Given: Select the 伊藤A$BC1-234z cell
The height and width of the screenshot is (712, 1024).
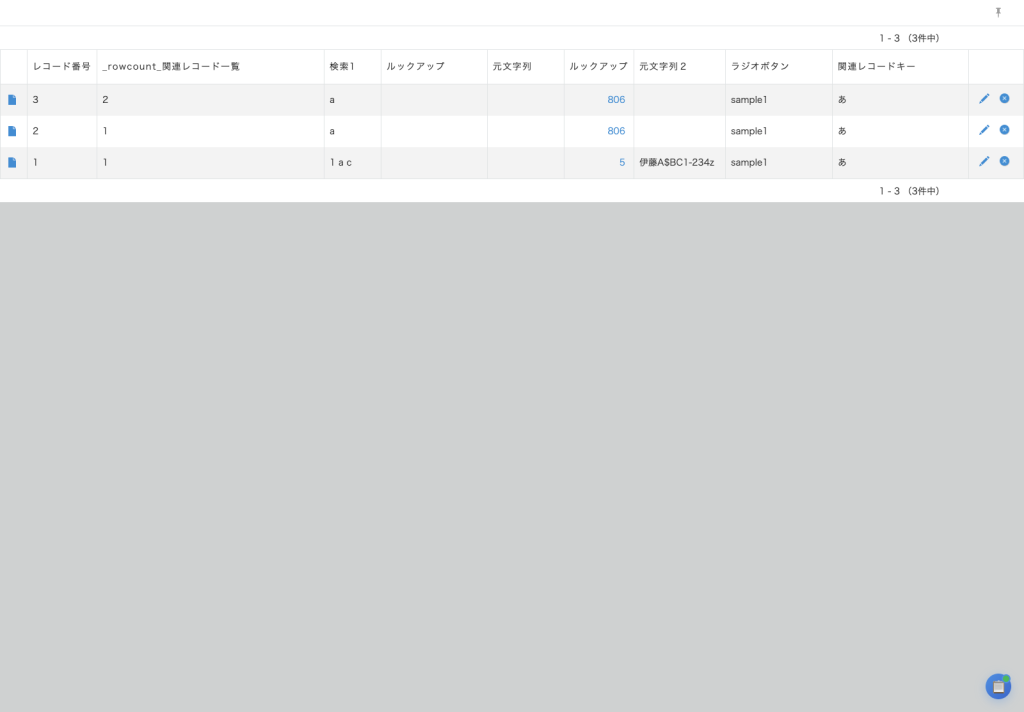Looking at the screenshot, I should tap(677, 162).
